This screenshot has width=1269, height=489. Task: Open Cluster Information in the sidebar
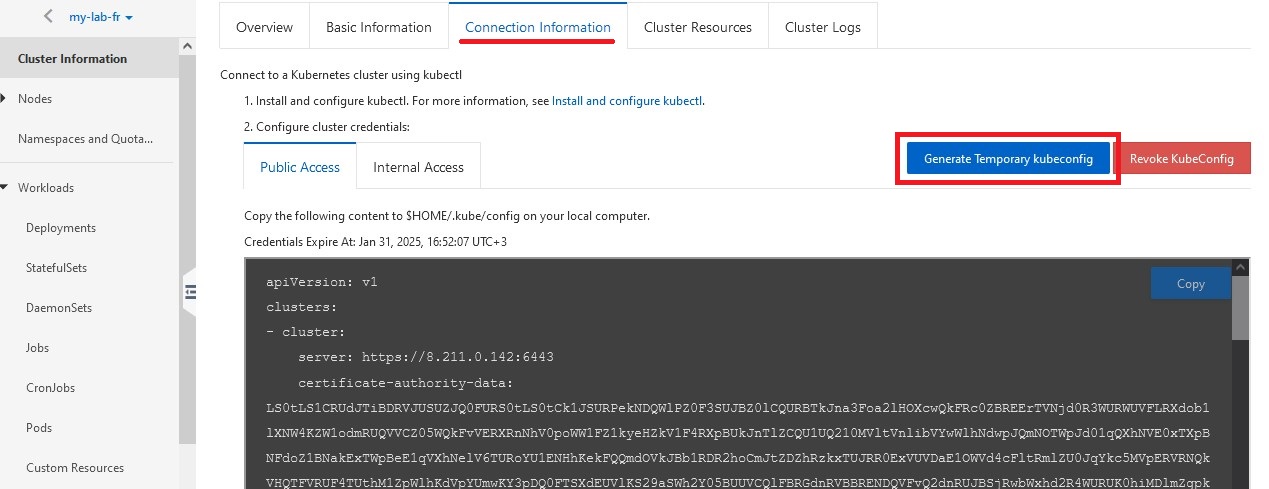pyautogui.click(x=72, y=59)
